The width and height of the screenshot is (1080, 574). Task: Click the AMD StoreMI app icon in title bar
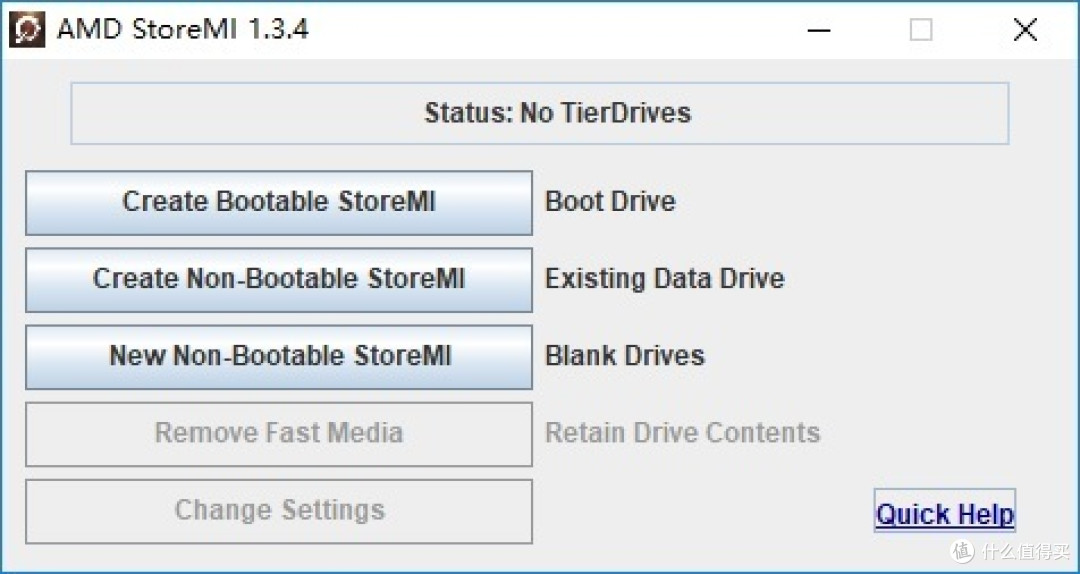(27, 30)
